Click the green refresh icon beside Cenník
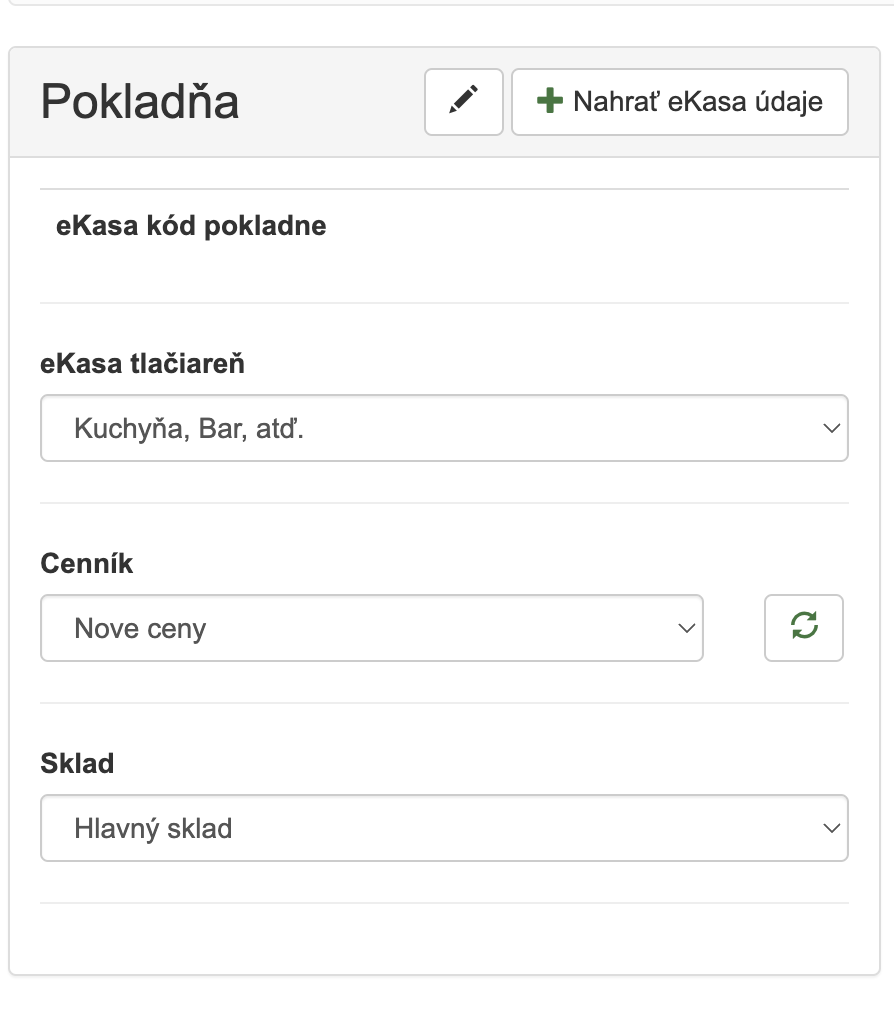This screenshot has width=894, height=1020. pyautogui.click(x=803, y=627)
